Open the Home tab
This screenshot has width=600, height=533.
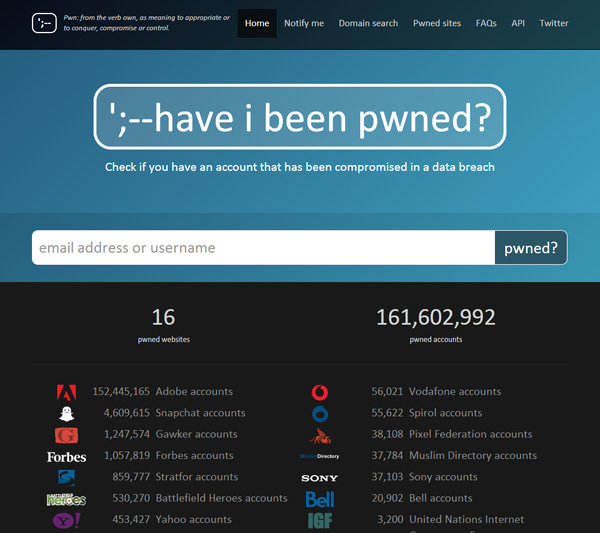257,23
